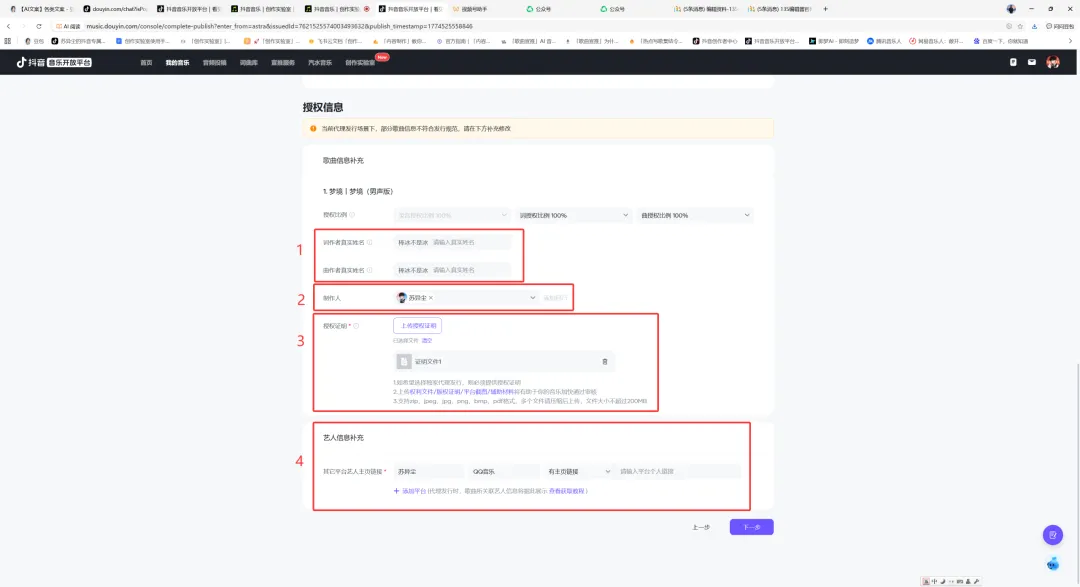Remove the 苏羿尘 tag from 制作人

click(x=431, y=298)
